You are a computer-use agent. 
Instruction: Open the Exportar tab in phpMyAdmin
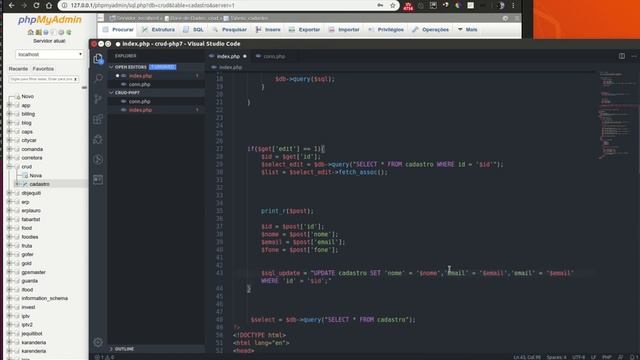pos(304,30)
